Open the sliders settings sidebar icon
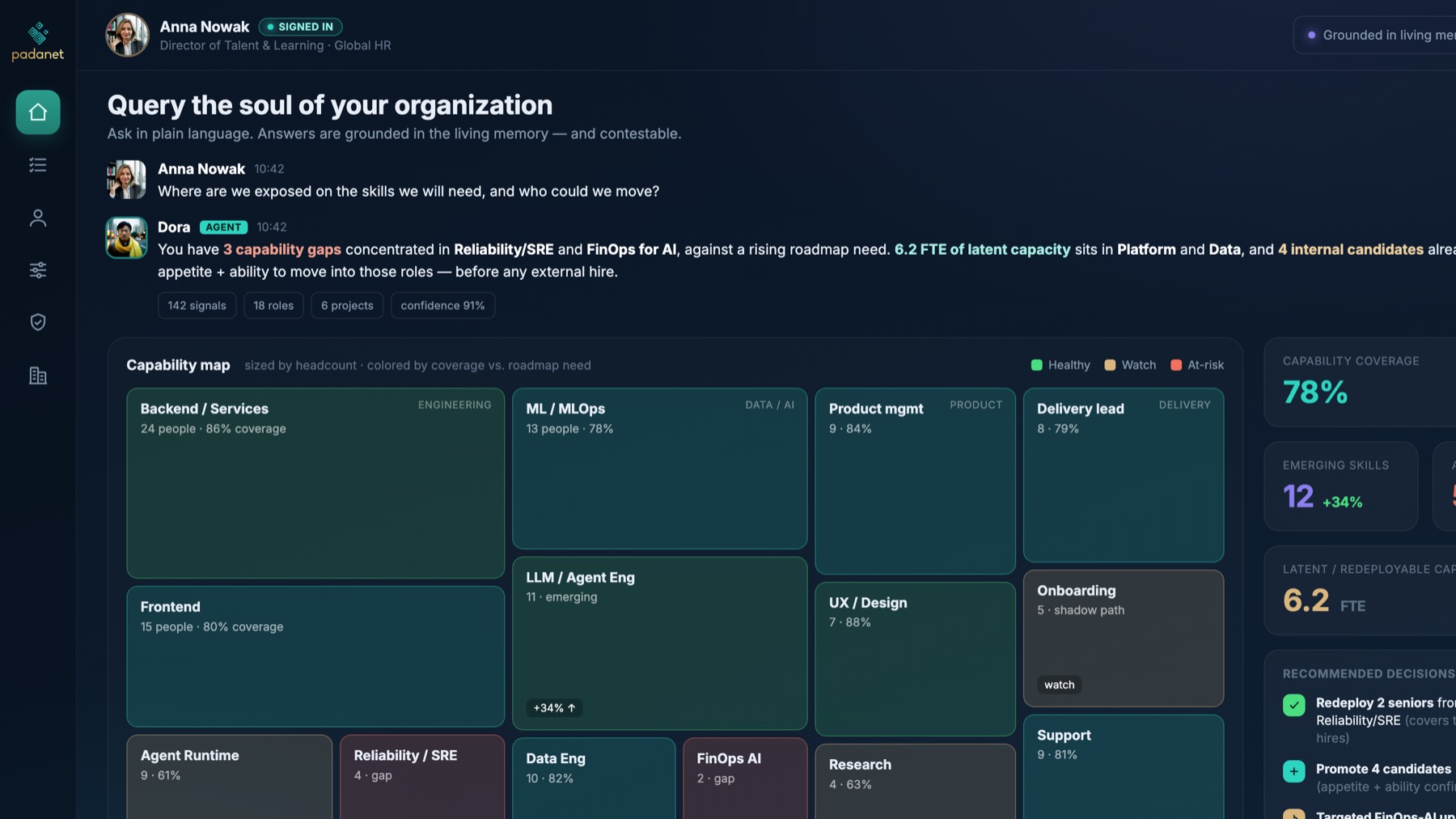This screenshot has height=819, width=1456. coord(38,269)
